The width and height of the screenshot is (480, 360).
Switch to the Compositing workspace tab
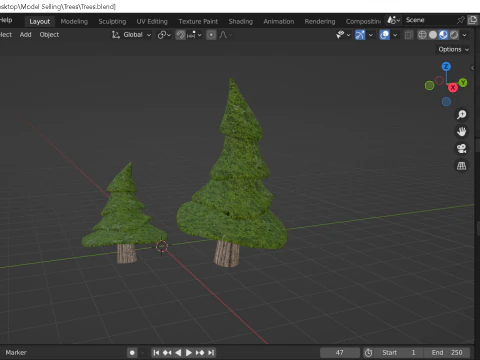363,21
